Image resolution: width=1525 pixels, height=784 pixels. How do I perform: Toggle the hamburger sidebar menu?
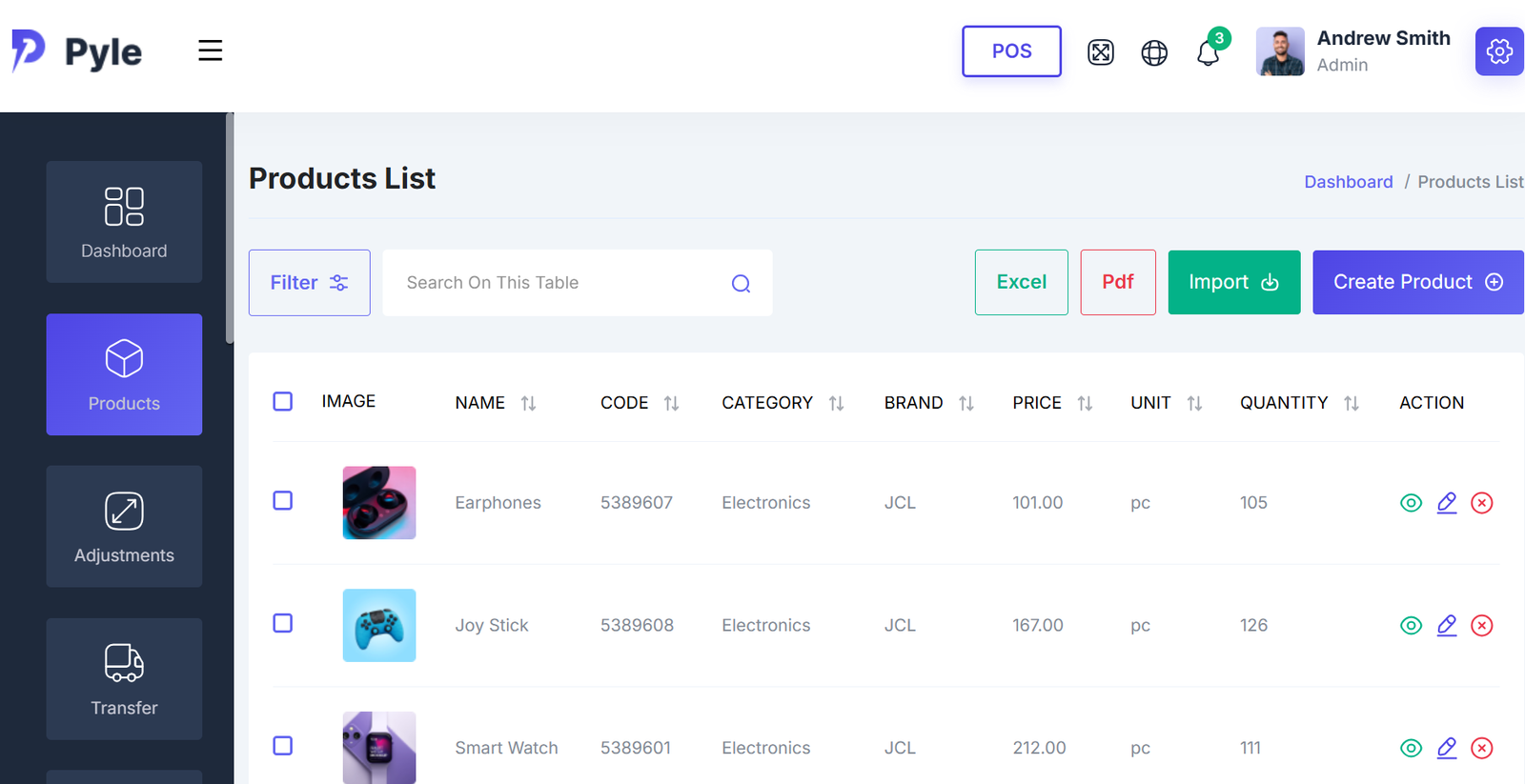pos(211,50)
